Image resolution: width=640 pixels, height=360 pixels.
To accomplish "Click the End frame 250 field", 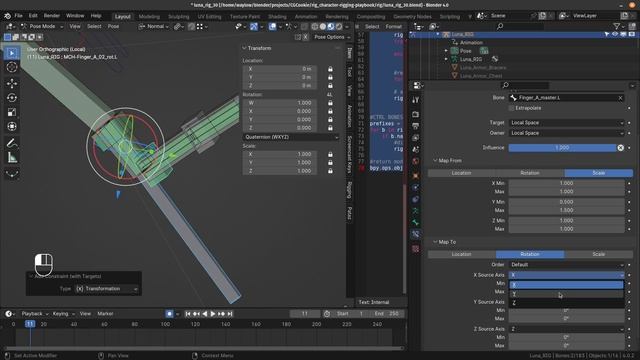I will [388, 314].
